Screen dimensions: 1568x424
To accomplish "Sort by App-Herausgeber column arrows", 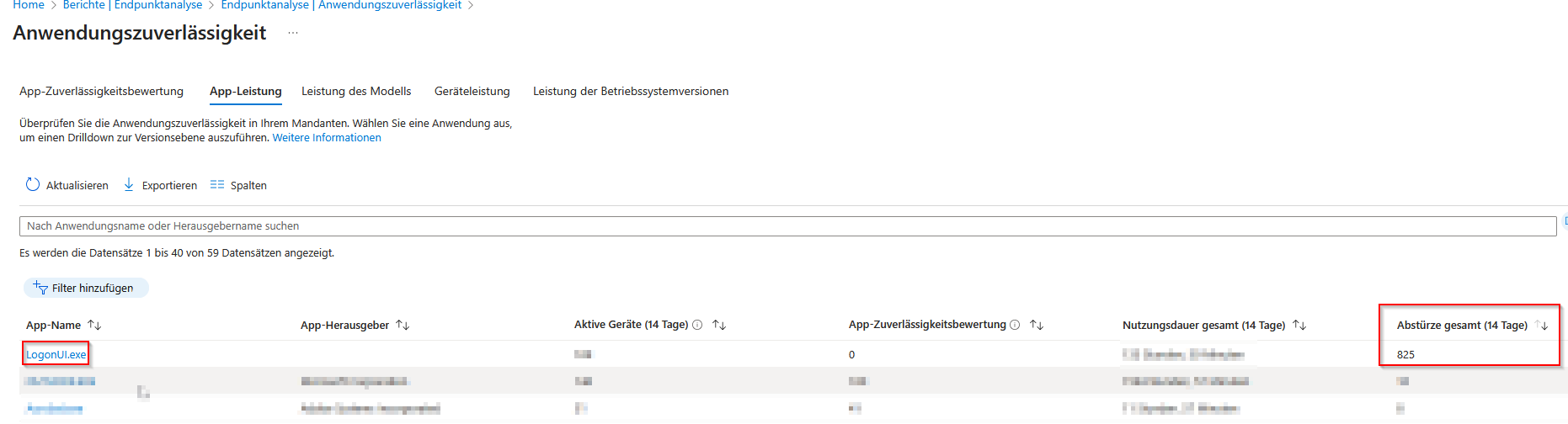I will coord(403,325).
